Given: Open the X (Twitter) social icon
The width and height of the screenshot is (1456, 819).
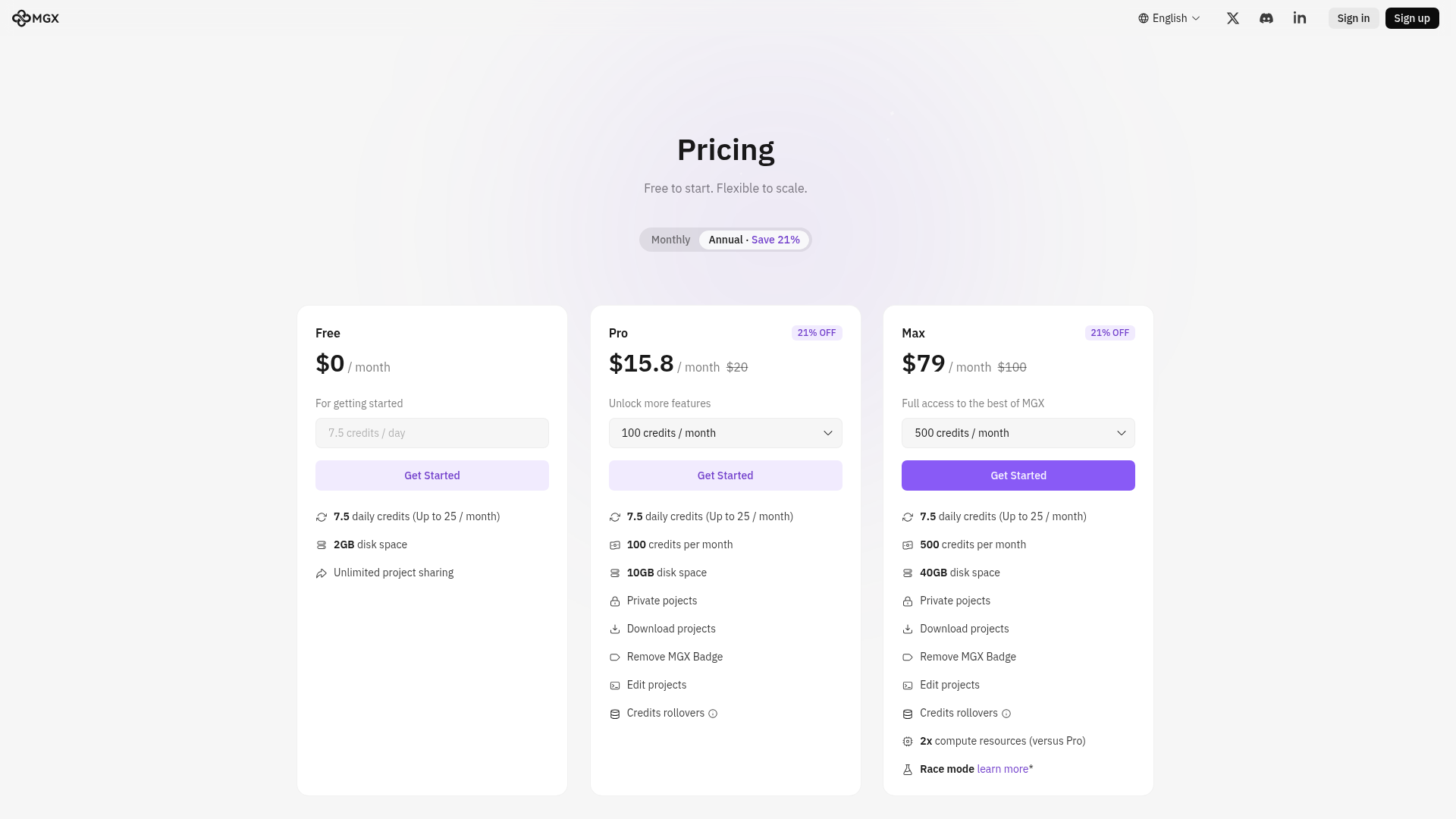Looking at the screenshot, I should 1233,18.
